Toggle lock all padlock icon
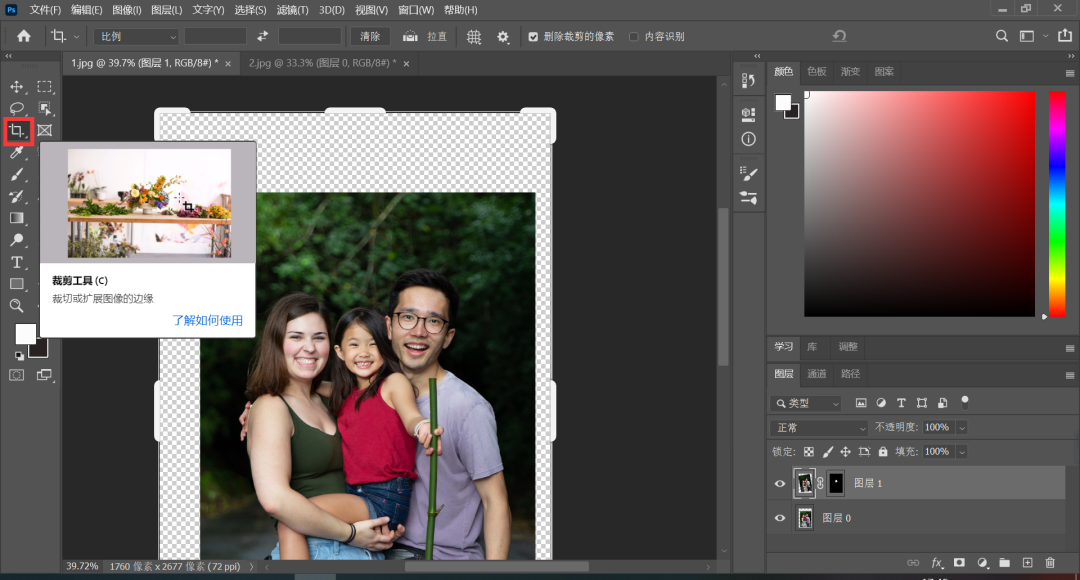The height and width of the screenshot is (580, 1080). 883,452
